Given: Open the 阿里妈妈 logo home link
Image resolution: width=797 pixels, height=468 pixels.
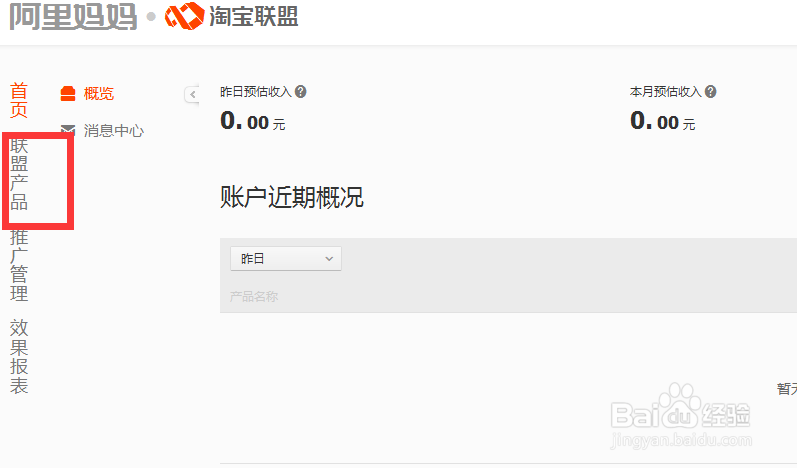Looking at the screenshot, I should (74, 16).
